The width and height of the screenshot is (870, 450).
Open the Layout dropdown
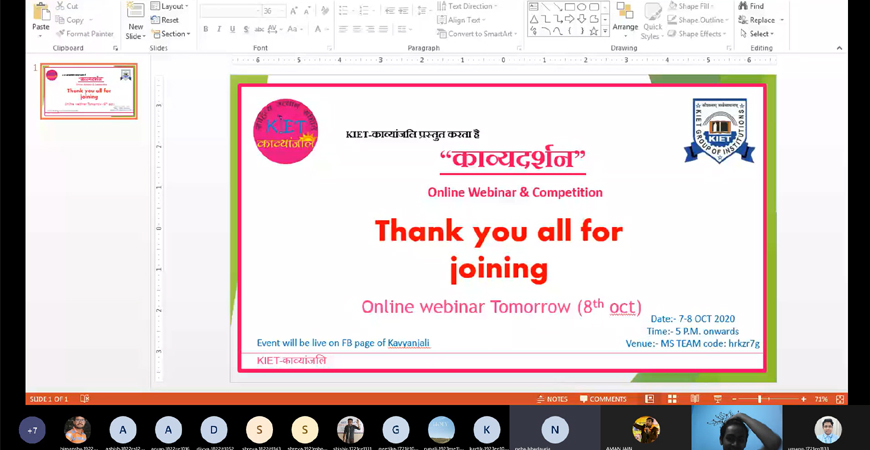[x=172, y=6]
